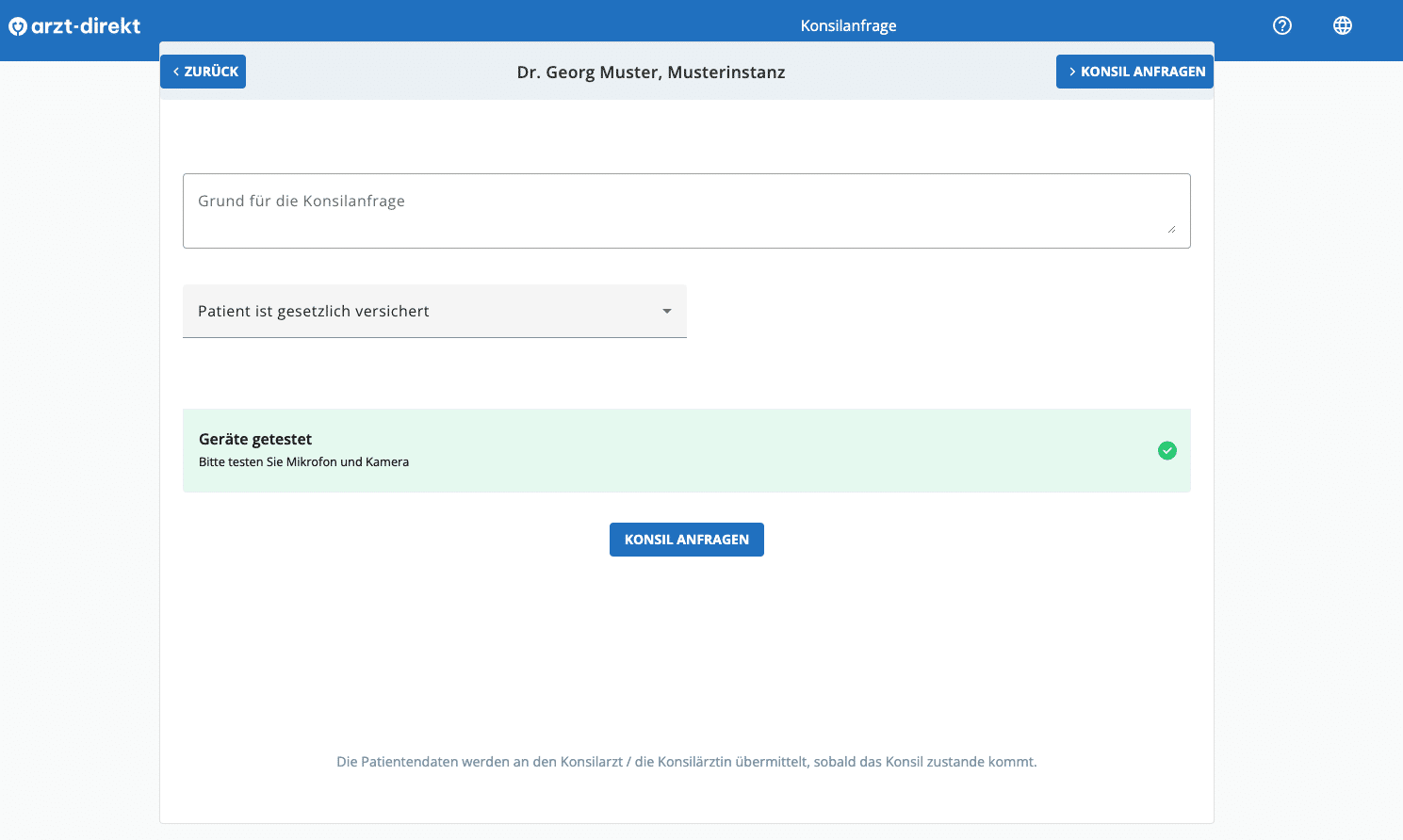Open the 'Patient ist gesetzlich versichert' select
The width and height of the screenshot is (1403, 840).
pyautogui.click(x=434, y=311)
